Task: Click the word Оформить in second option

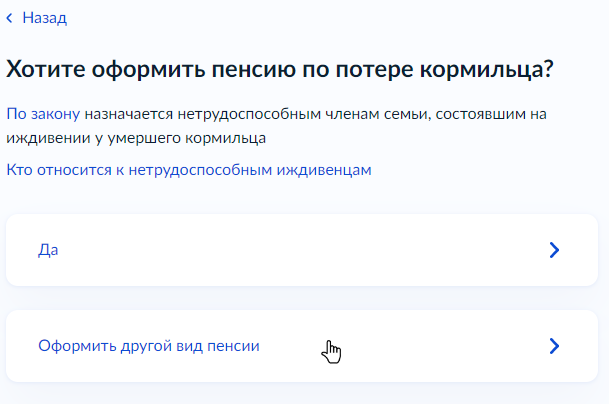Action: click(72, 346)
